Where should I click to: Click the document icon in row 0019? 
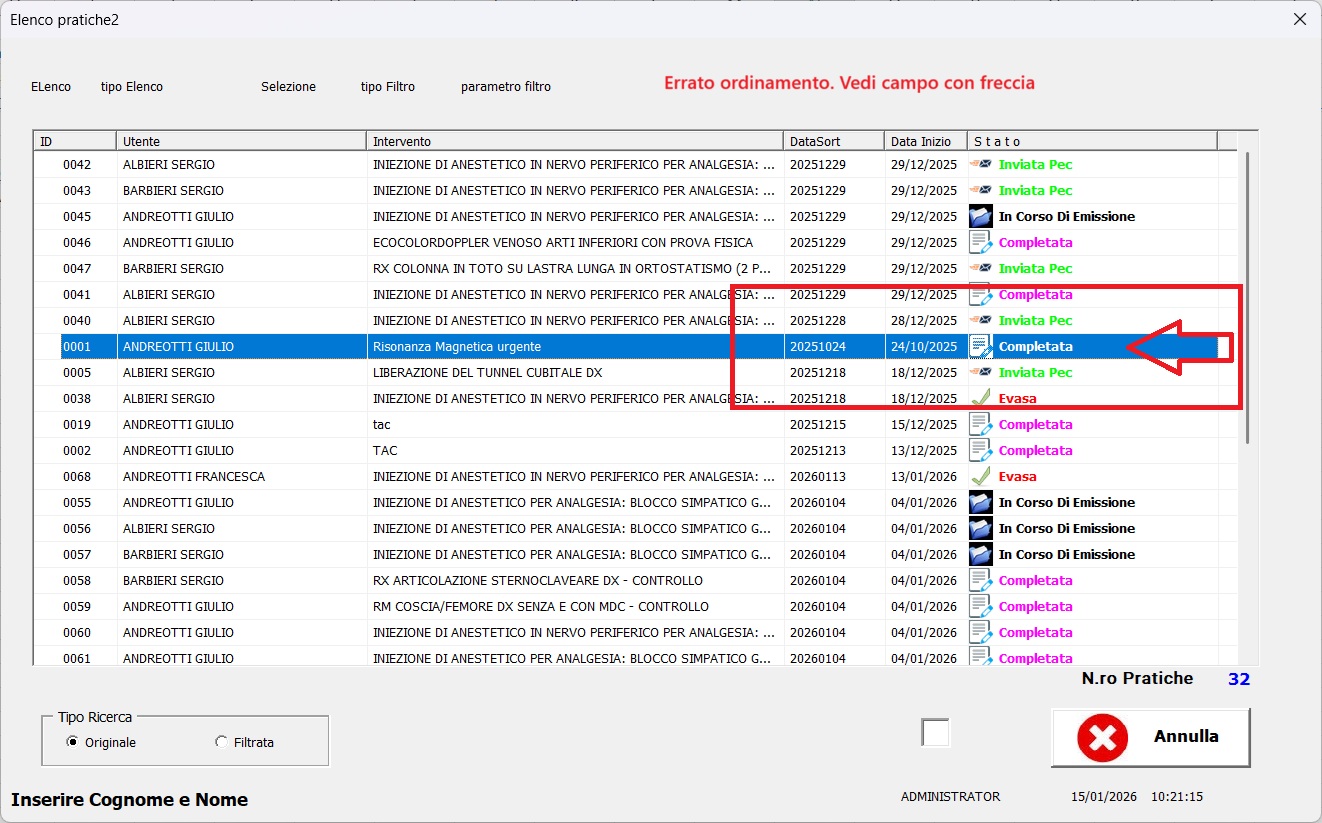click(x=980, y=424)
